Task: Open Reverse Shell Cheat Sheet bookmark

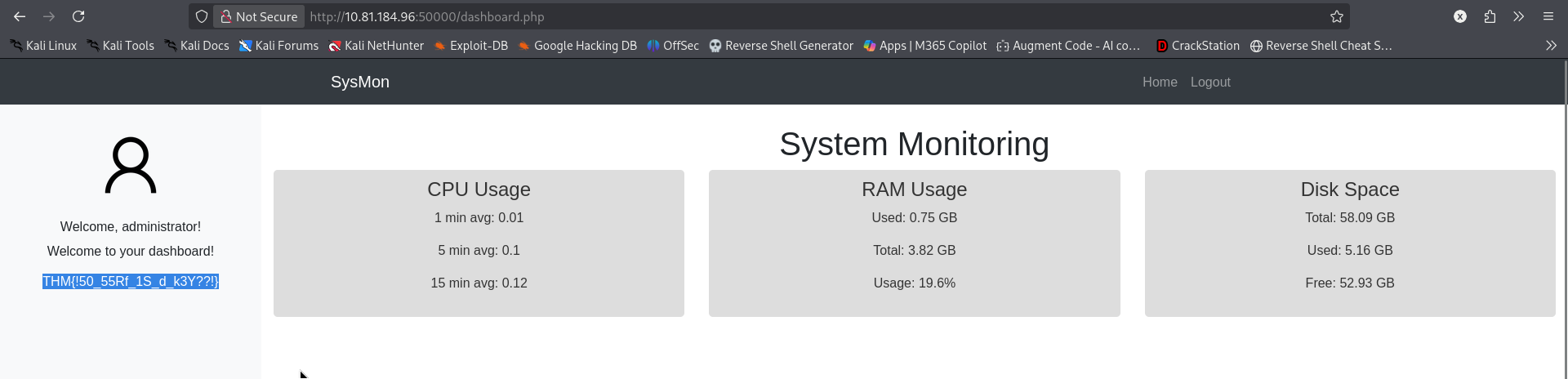Action: coord(1321,46)
